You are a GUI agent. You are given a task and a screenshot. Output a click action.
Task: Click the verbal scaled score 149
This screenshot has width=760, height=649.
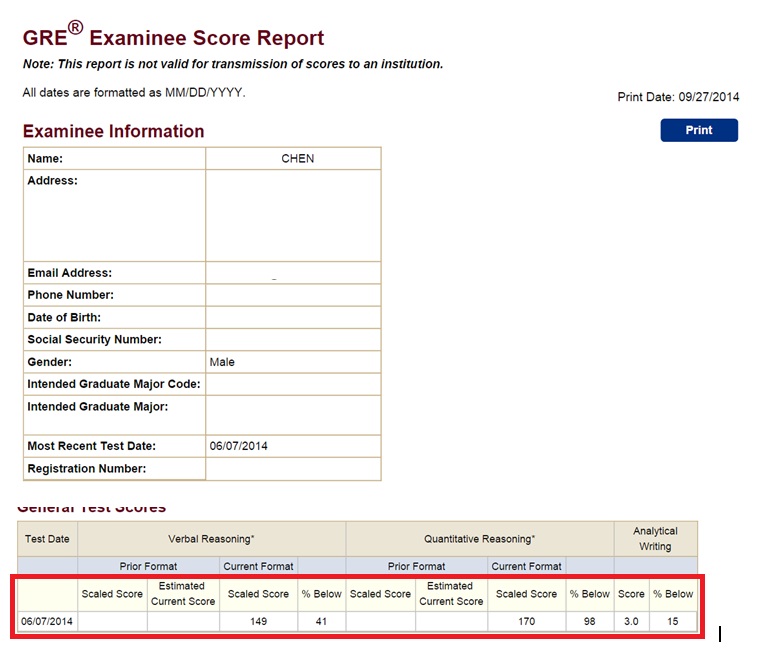258,621
